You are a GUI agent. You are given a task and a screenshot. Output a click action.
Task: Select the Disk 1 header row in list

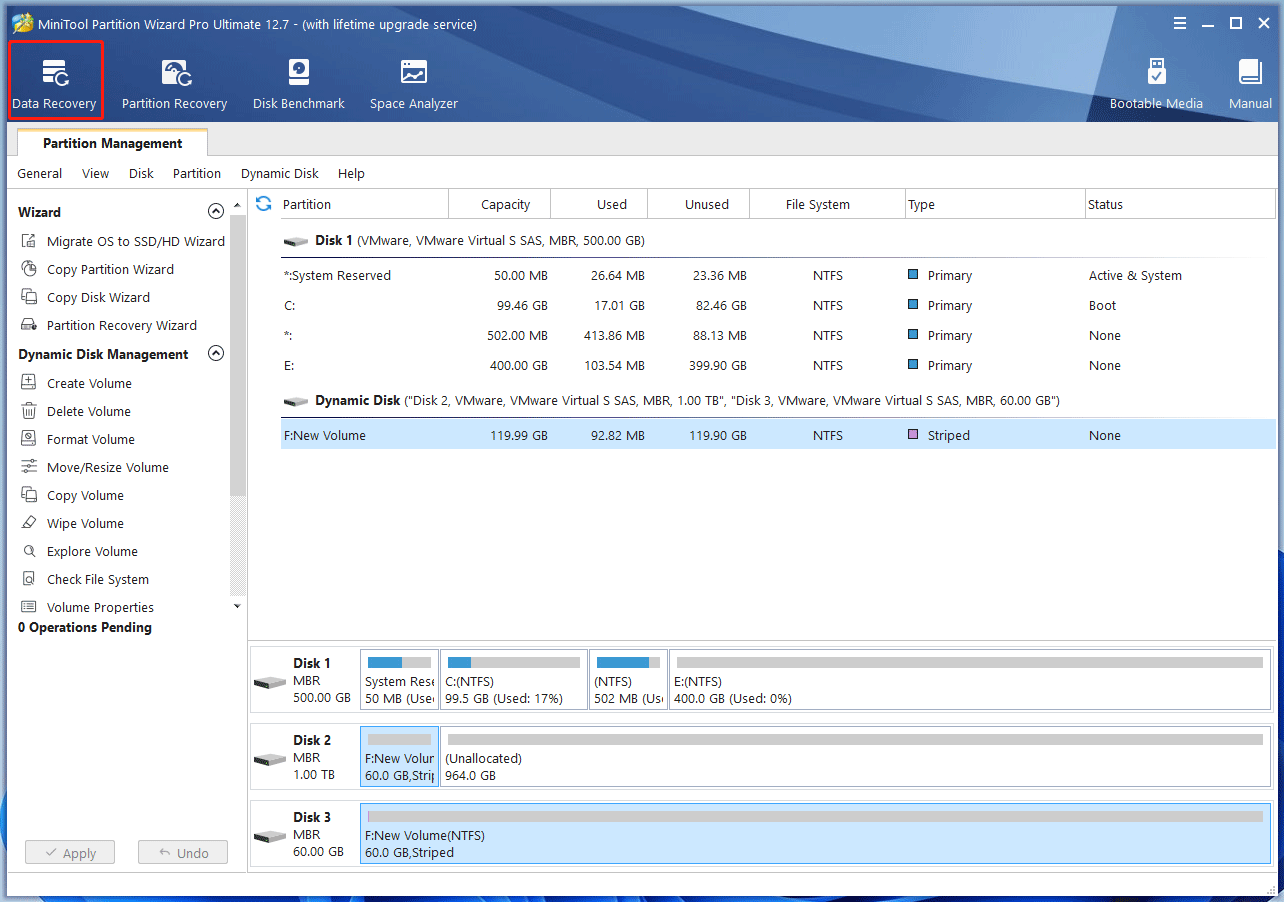(778, 241)
